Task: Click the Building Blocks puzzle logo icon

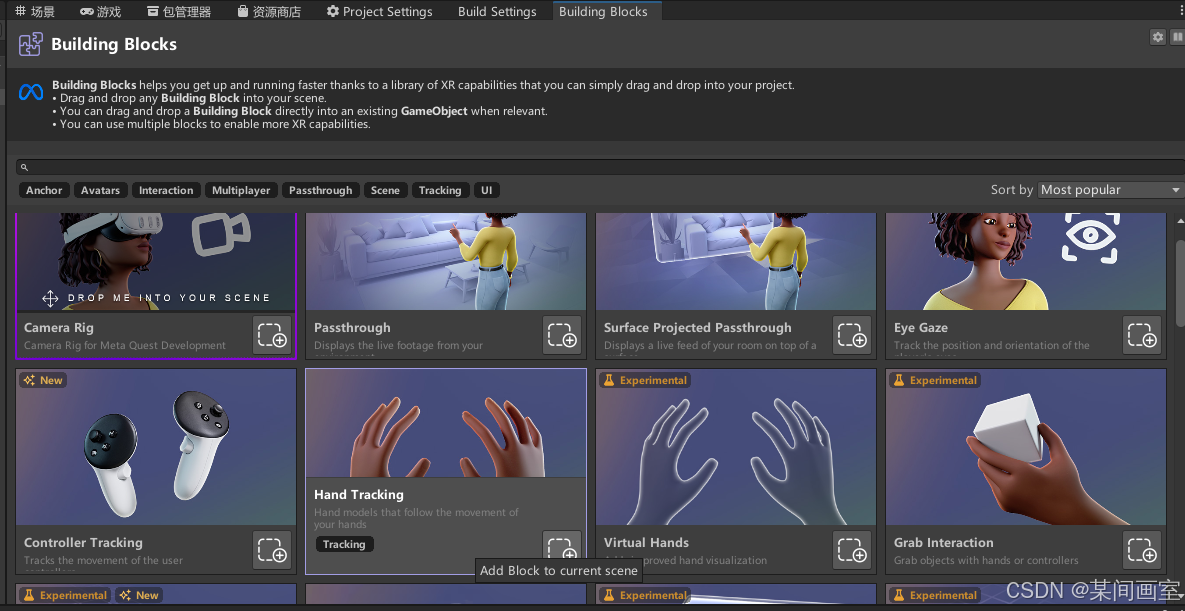Action: (31, 45)
